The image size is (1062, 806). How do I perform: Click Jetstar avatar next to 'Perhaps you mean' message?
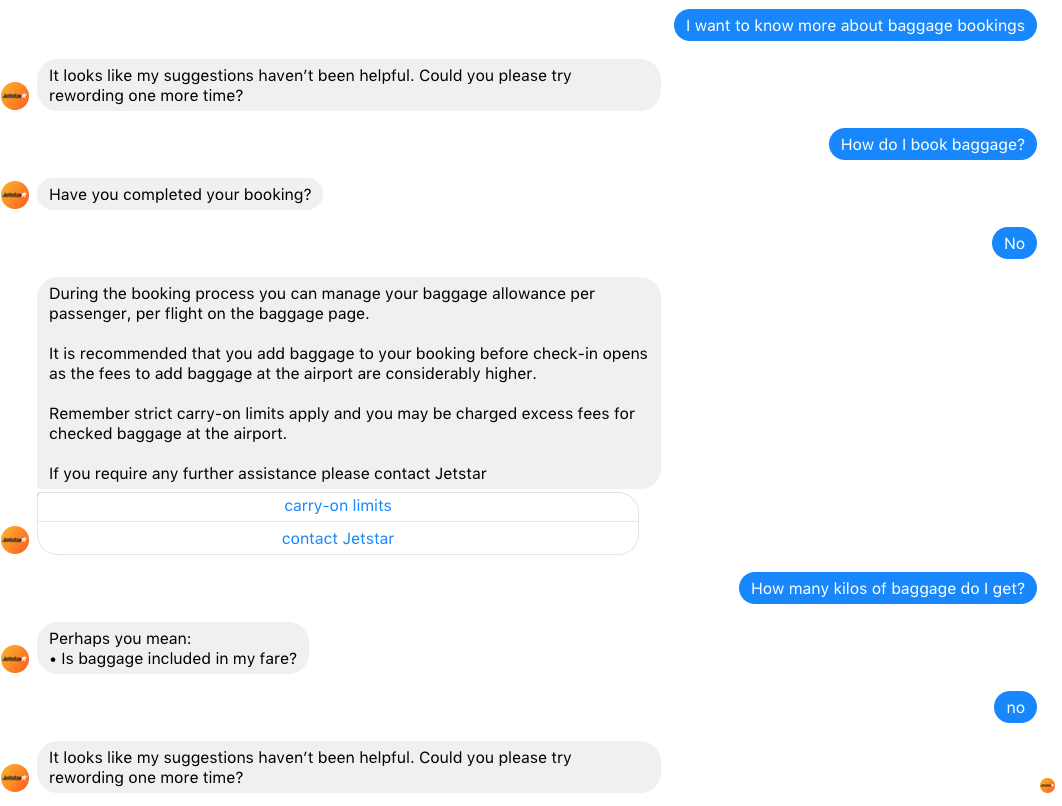(x=15, y=659)
